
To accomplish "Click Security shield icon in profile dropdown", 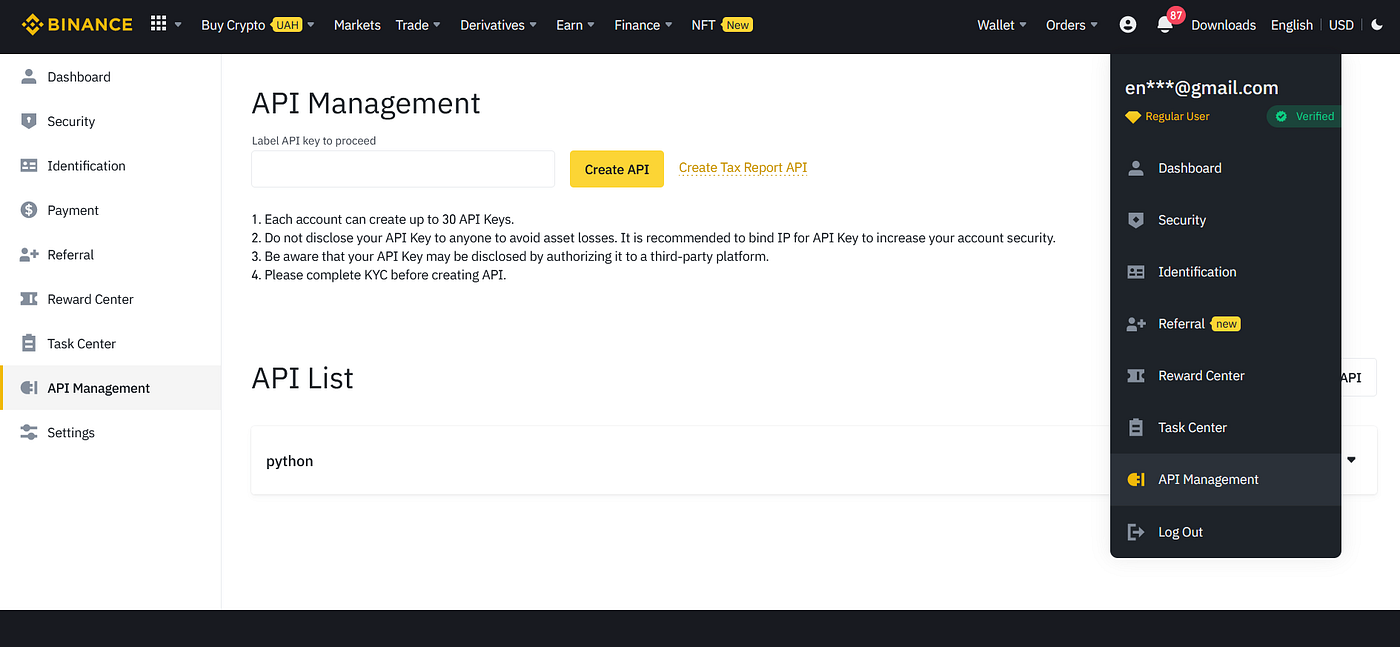I will click(1136, 220).
